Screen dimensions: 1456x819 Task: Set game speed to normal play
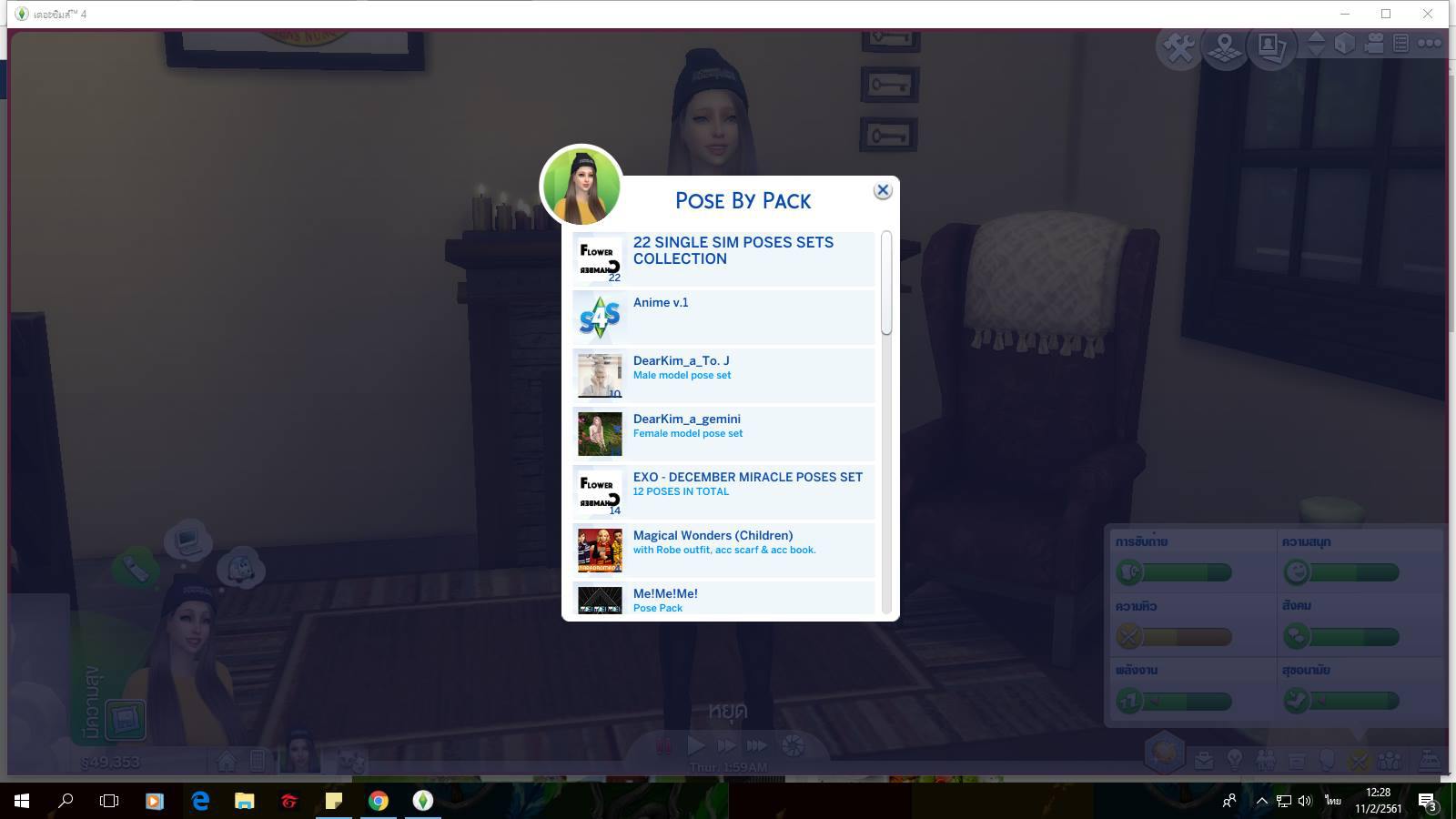[696, 746]
